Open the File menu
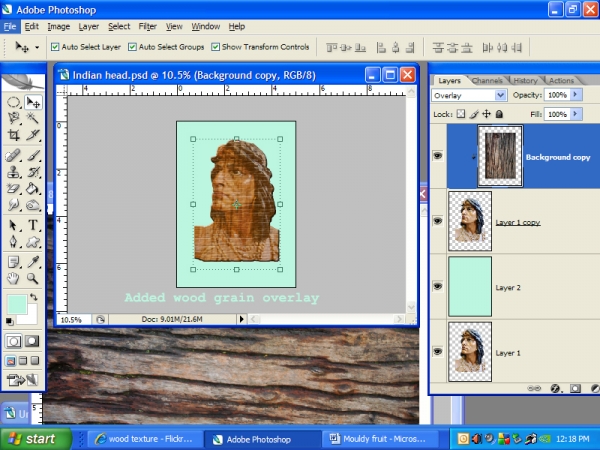600x450 pixels. coord(10,26)
